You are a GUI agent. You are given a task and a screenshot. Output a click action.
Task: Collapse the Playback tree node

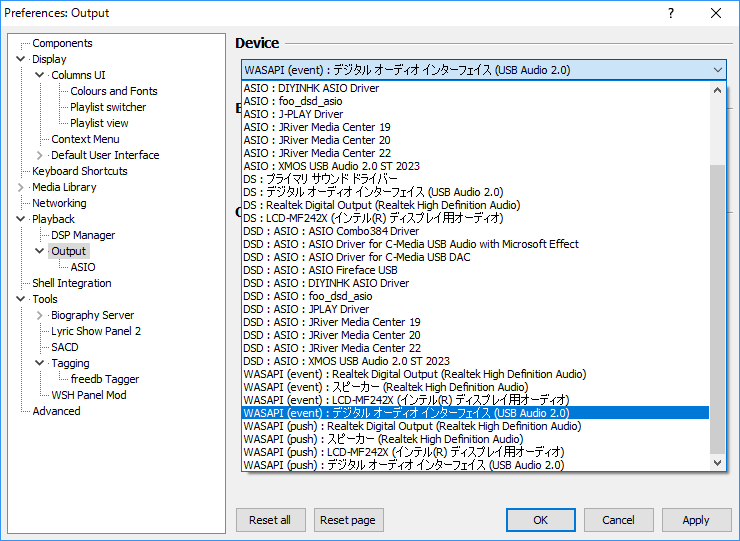20,219
